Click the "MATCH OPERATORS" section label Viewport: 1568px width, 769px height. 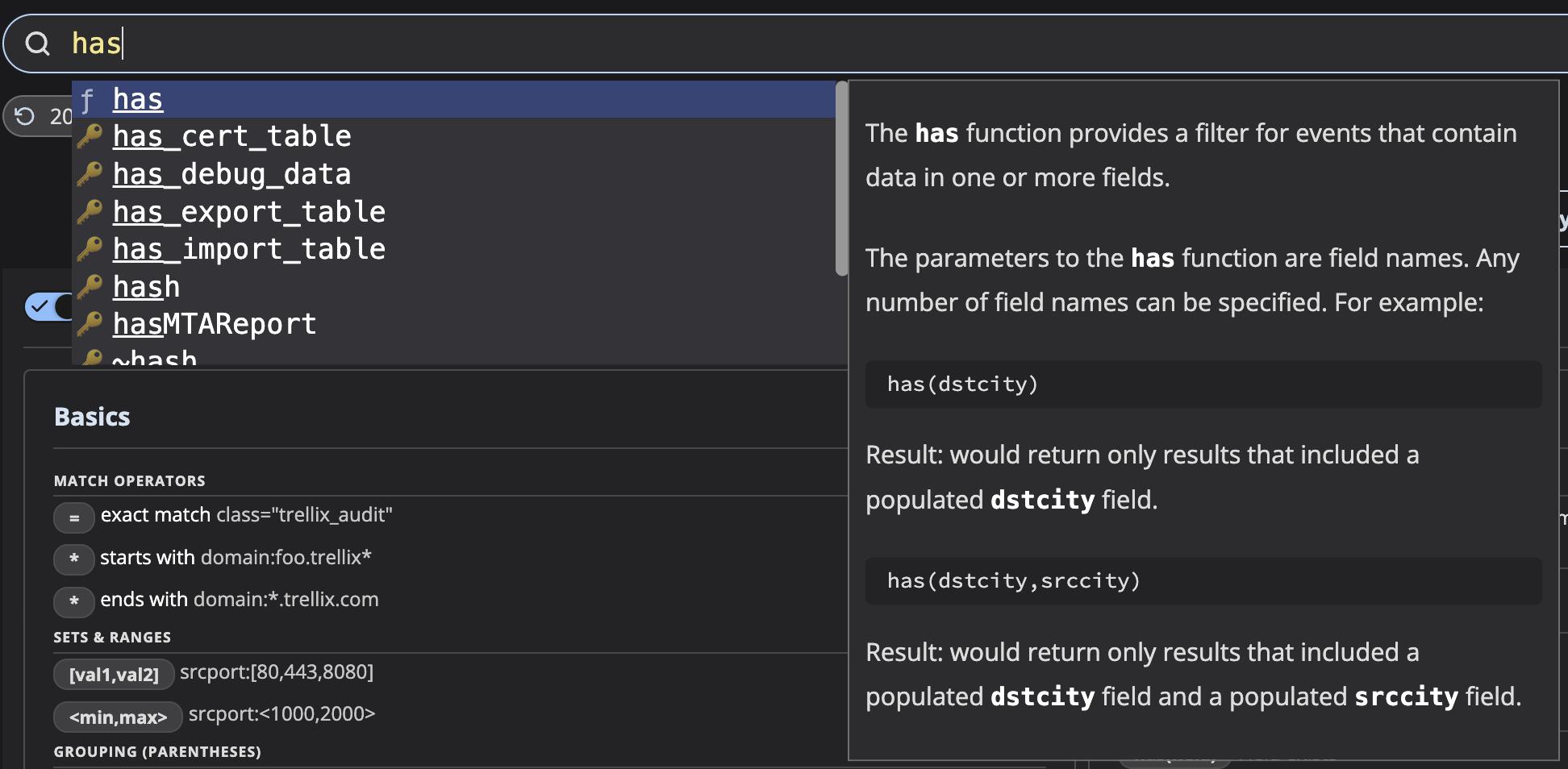coord(130,481)
